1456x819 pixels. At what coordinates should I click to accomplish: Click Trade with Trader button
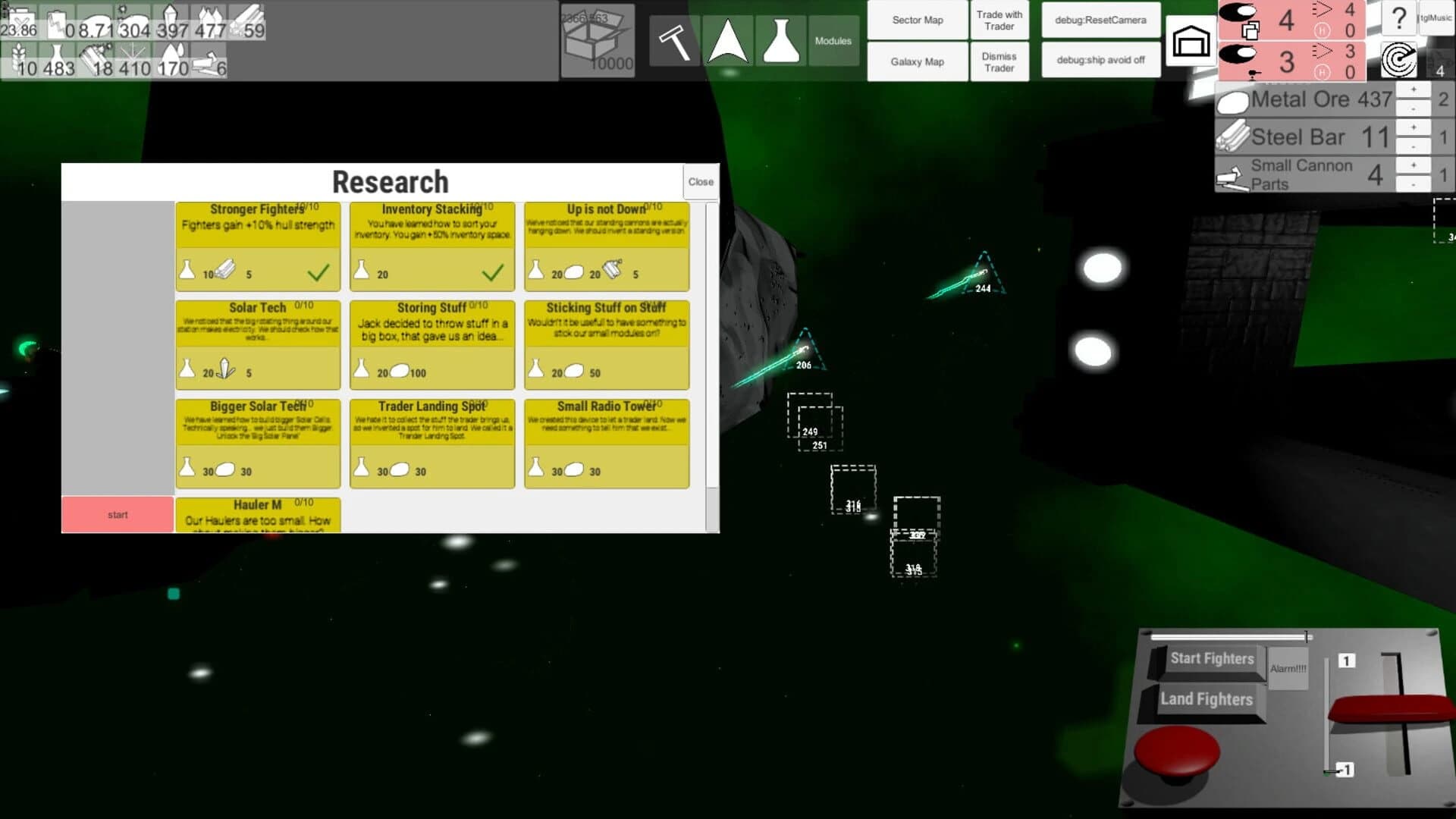click(x=999, y=20)
